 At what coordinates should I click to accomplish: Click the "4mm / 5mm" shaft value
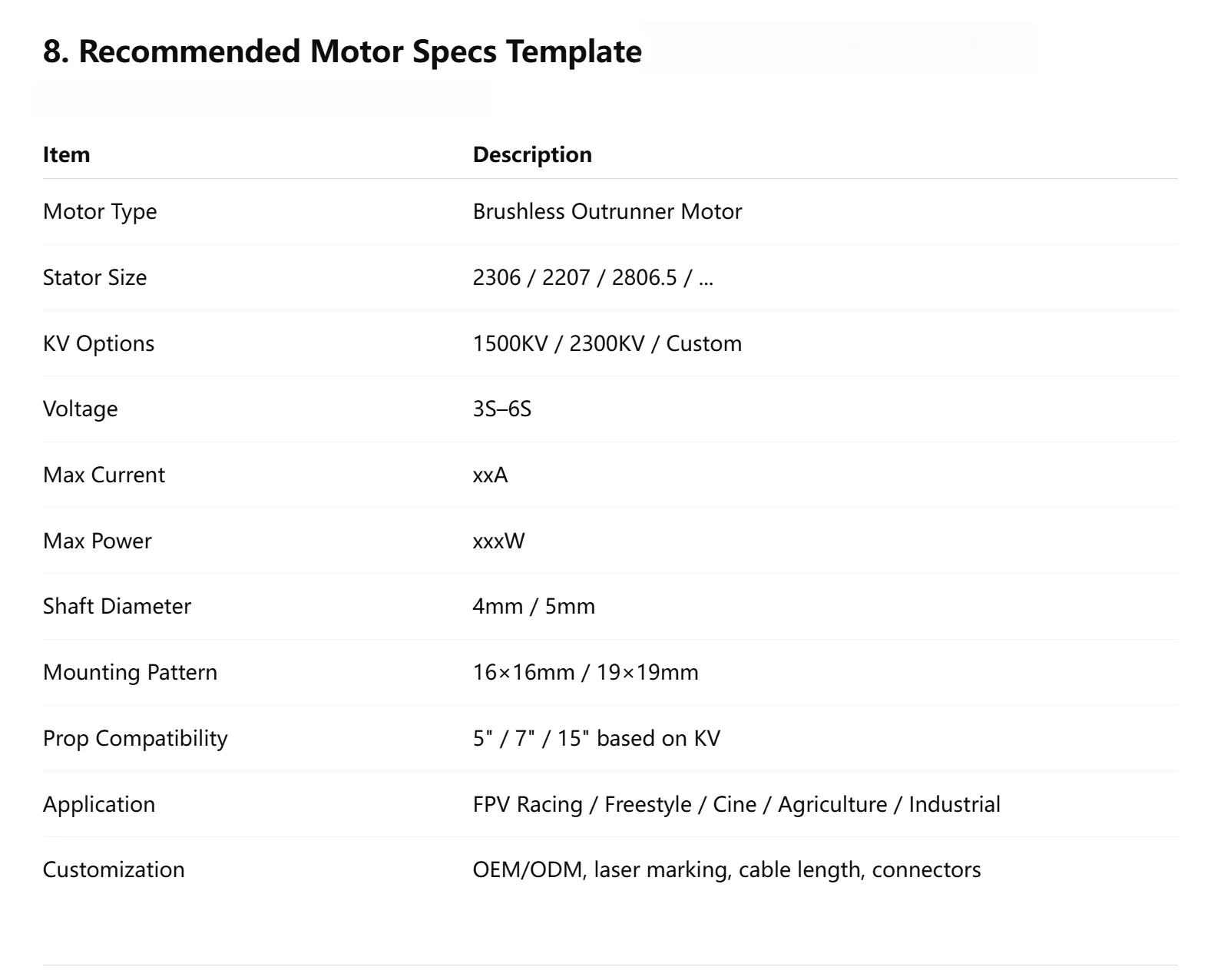(x=534, y=606)
